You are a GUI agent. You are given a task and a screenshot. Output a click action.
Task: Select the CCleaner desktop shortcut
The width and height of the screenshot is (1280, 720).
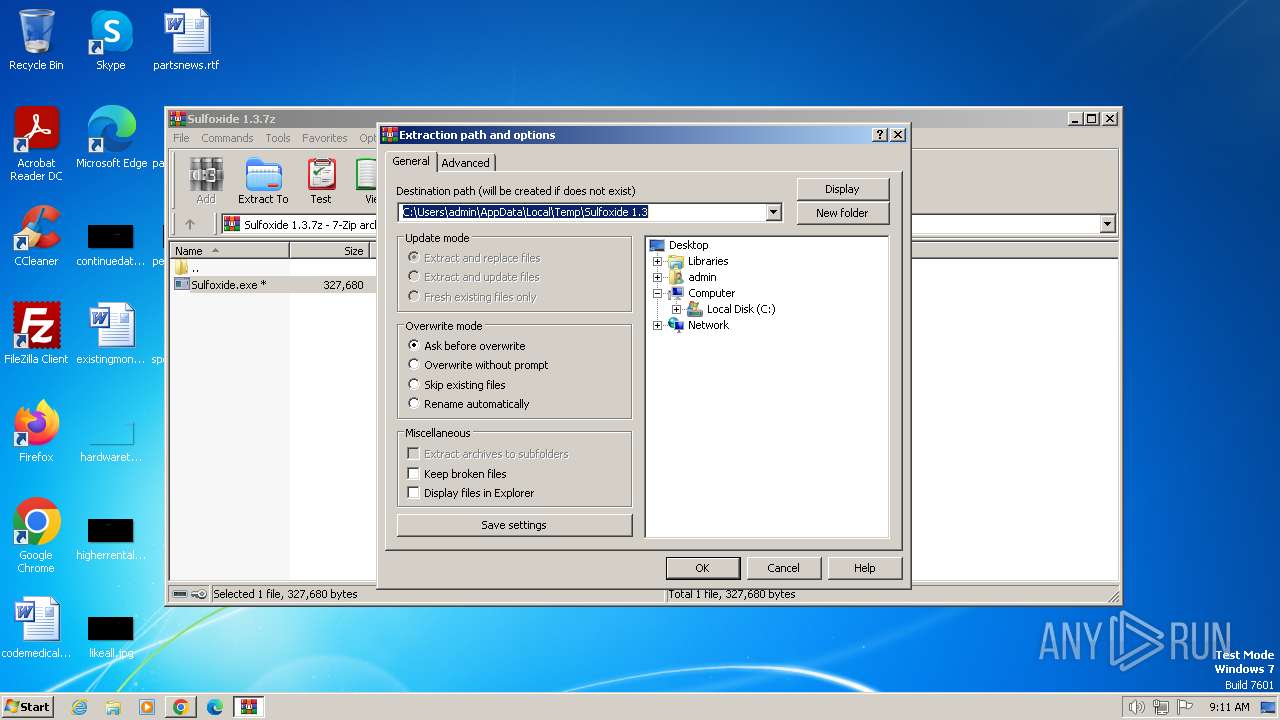(36, 236)
